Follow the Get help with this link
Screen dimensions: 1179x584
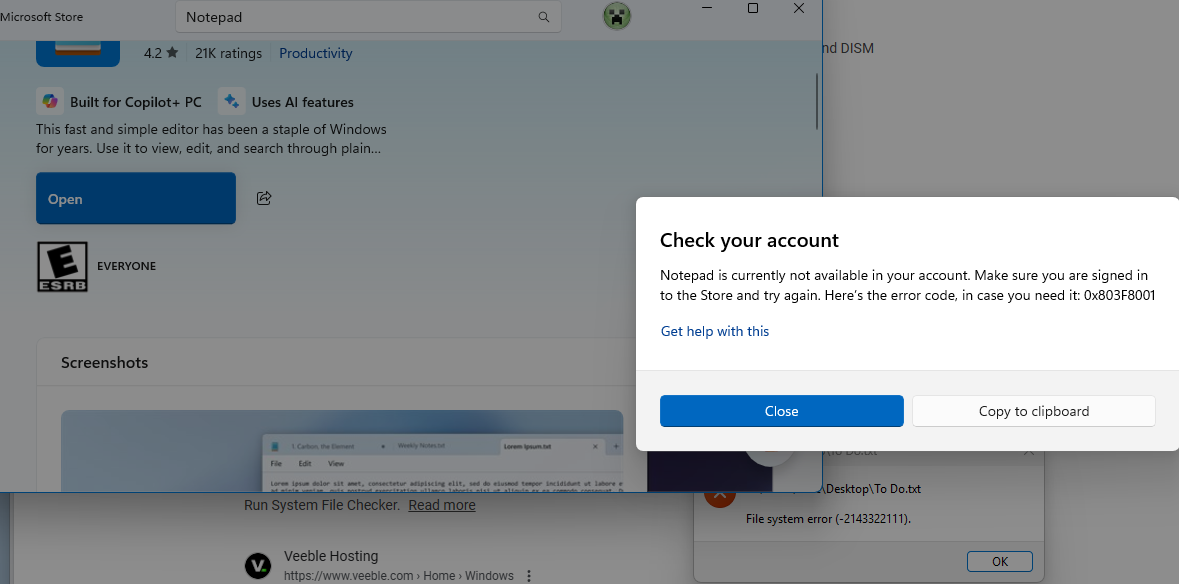[714, 331]
